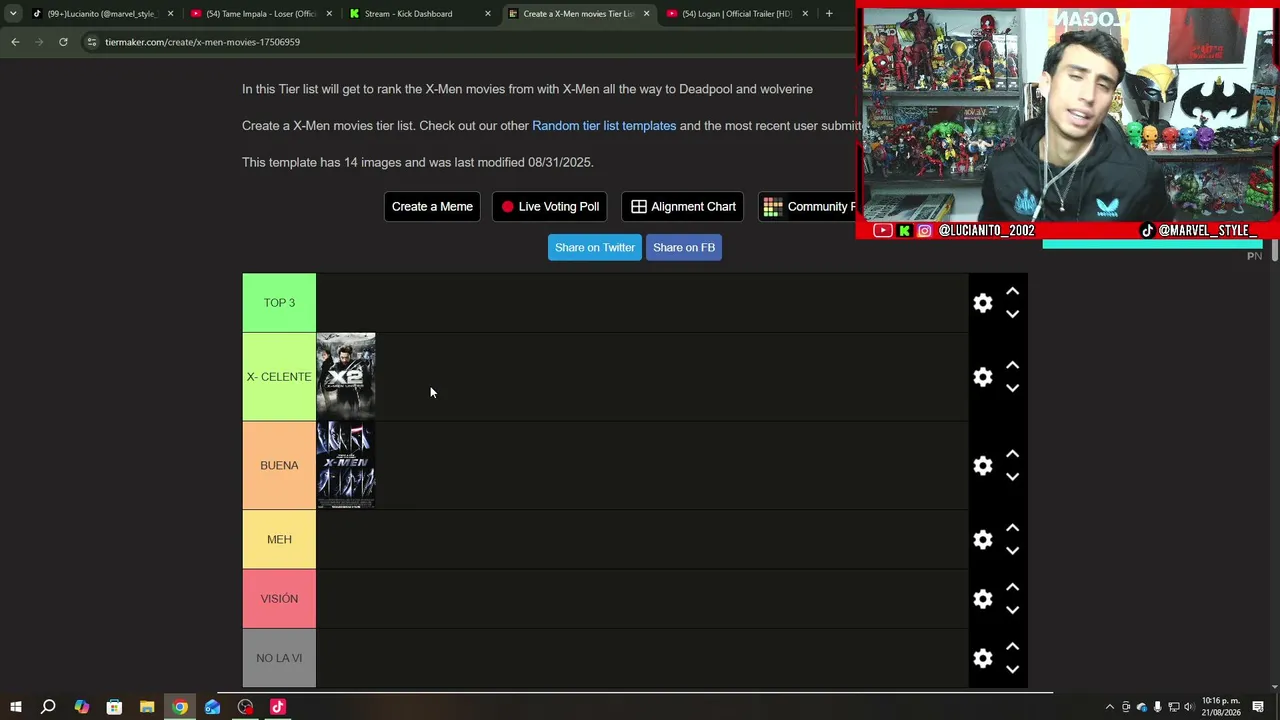Start a Live Voting Poll
The height and width of the screenshot is (720, 1280).
click(x=551, y=207)
